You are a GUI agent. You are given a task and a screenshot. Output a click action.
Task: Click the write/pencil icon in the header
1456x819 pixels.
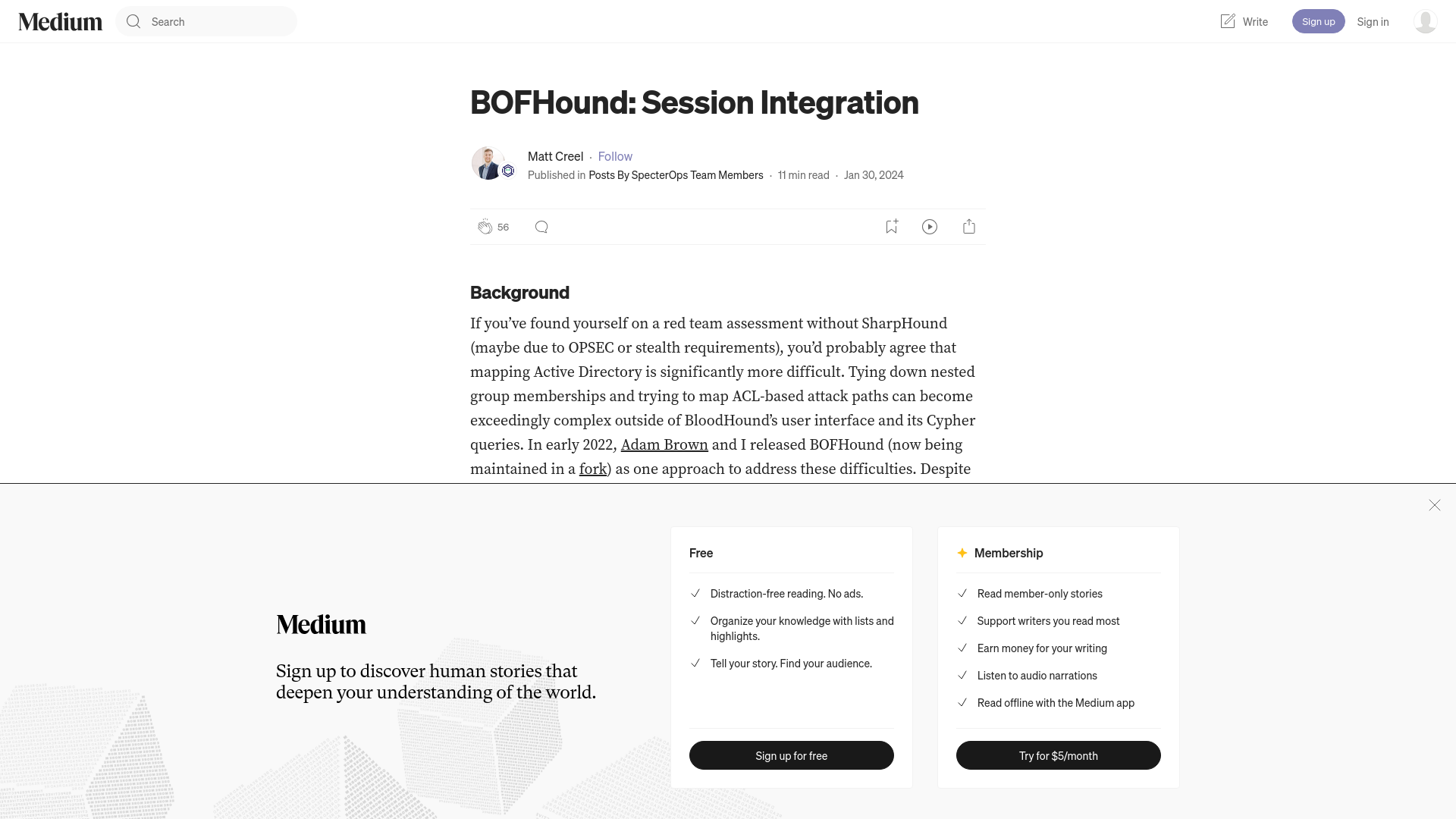[1228, 21]
